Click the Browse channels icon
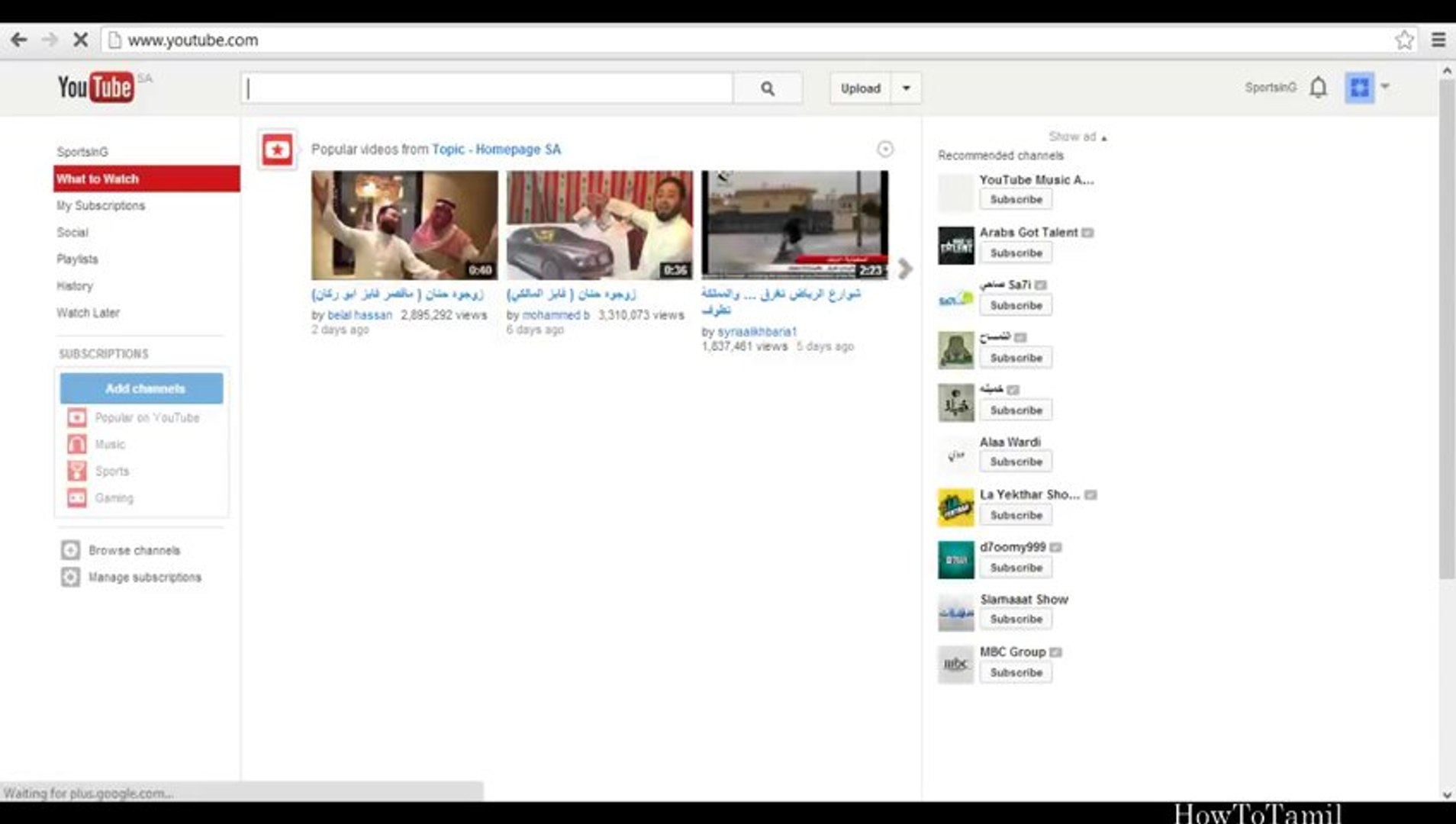 69,550
